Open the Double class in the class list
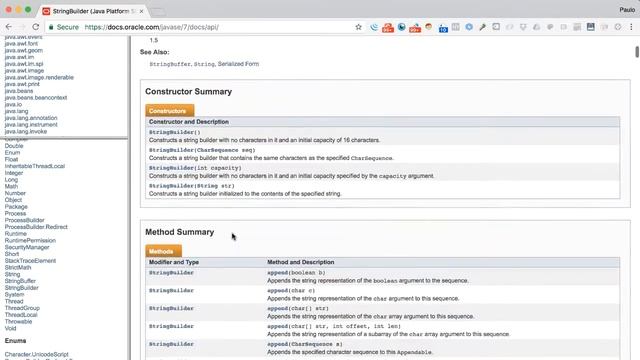Image resolution: width=640 pixels, height=360 pixels. click(x=14, y=146)
